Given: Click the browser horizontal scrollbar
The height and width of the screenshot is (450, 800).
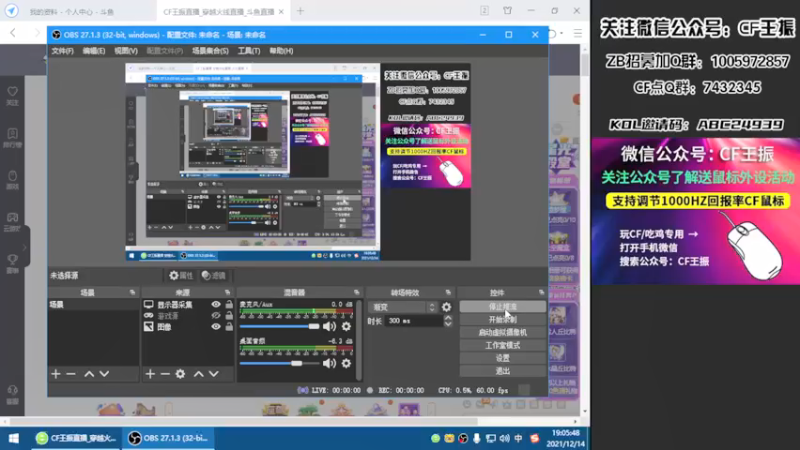Looking at the screenshot, I should 245,421.
